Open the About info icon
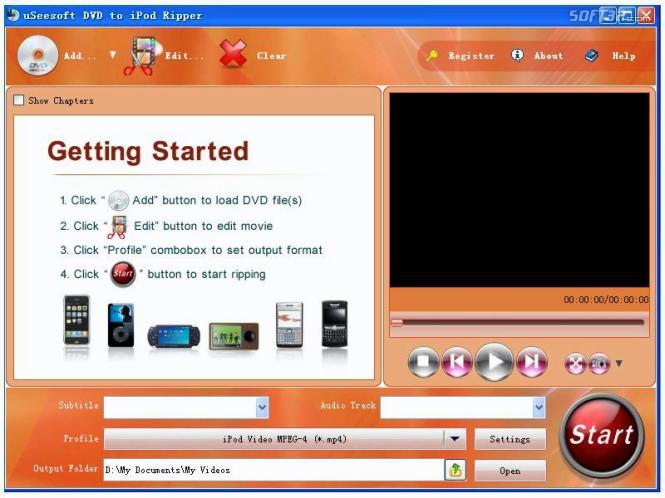The image size is (665, 498). point(517,55)
